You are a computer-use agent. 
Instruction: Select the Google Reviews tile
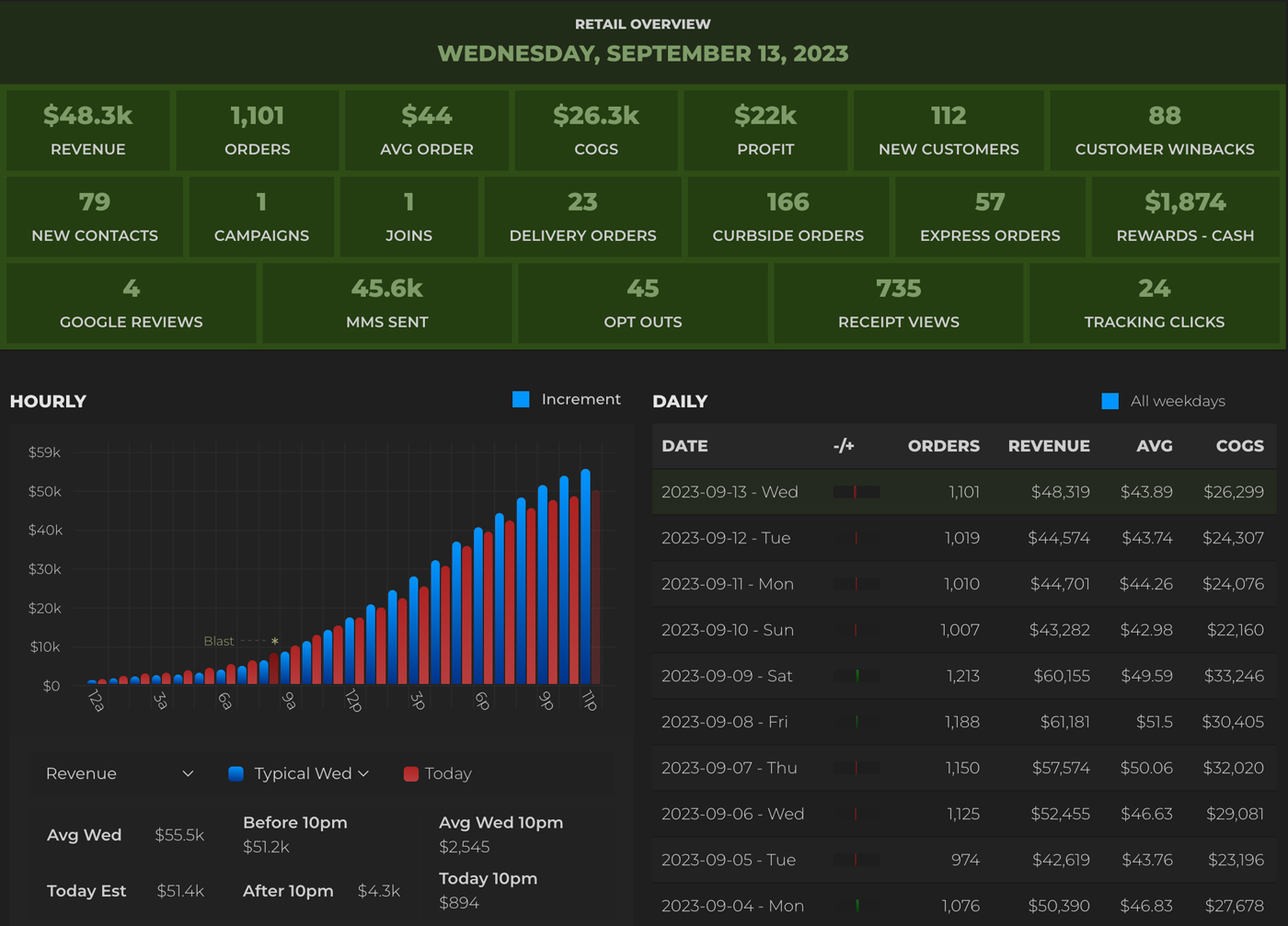coord(131,303)
